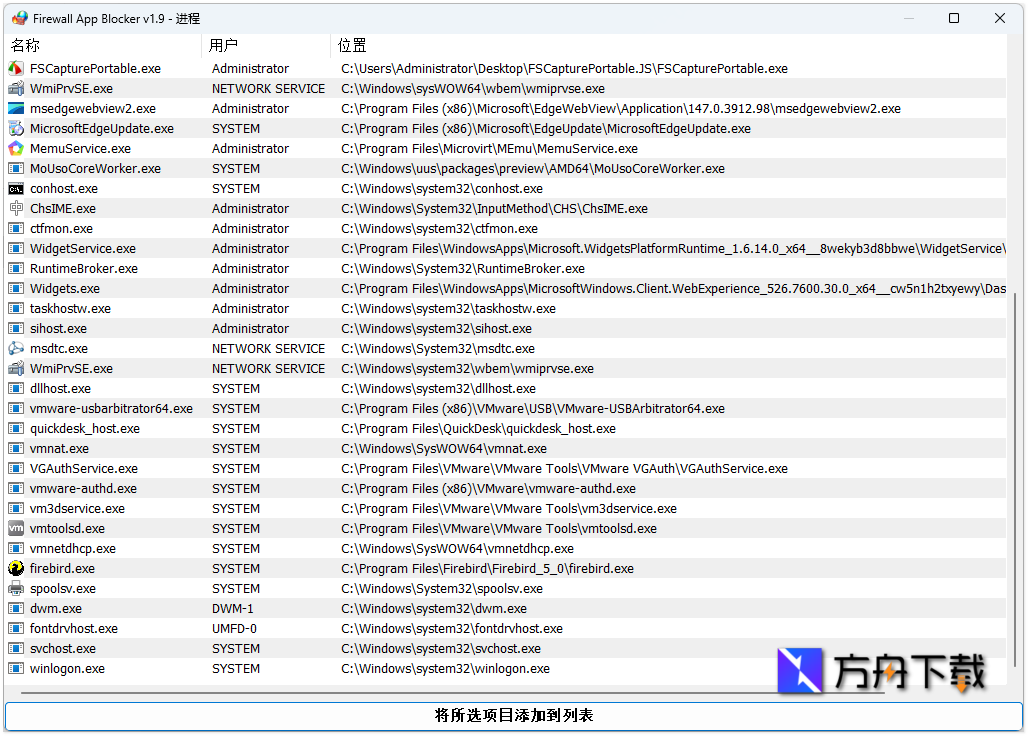Click the firebird.exe icon

pyautogui.click(x=16, y=568)
